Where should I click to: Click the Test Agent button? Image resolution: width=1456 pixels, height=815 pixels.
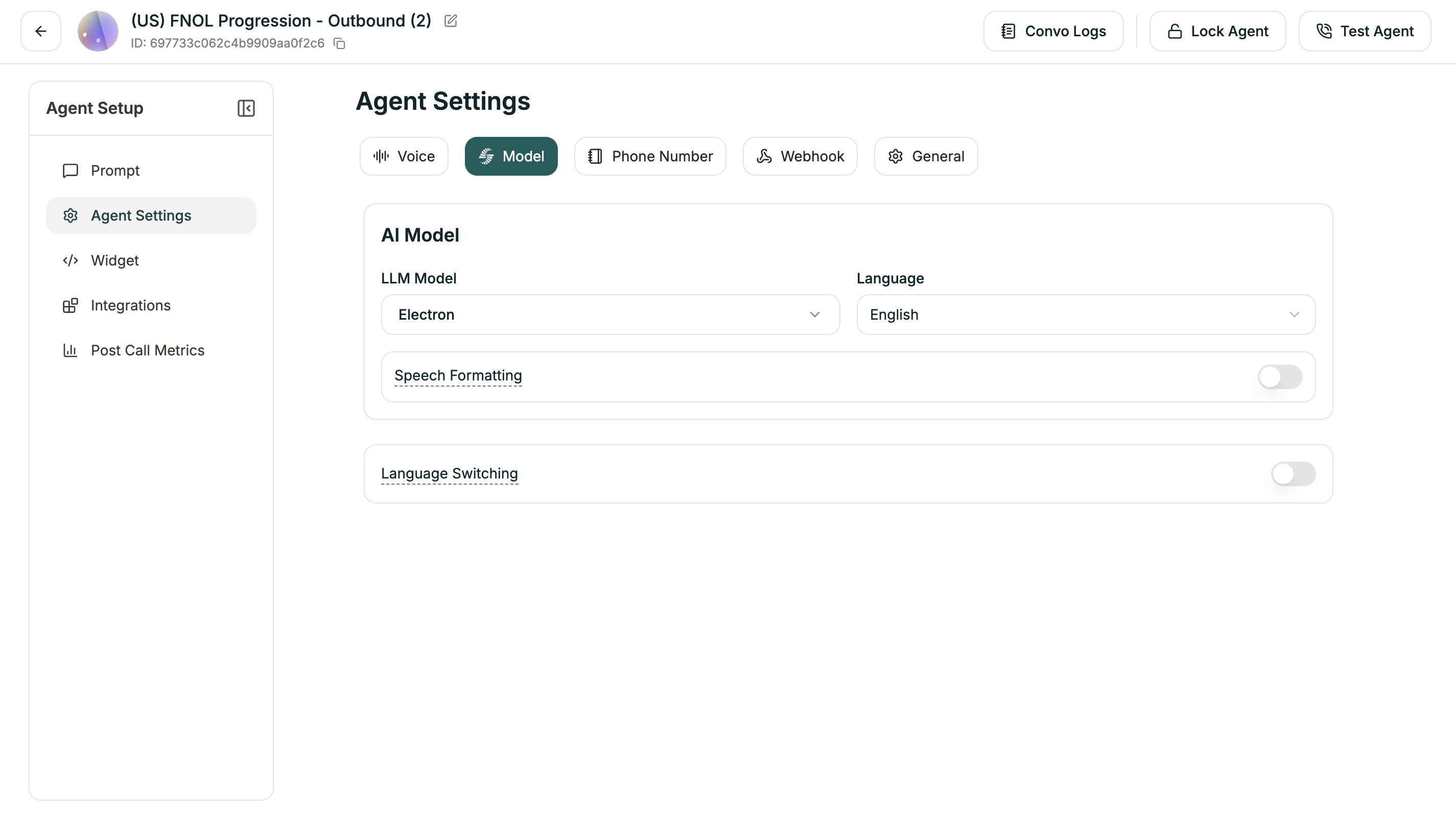coord(1365,31)
